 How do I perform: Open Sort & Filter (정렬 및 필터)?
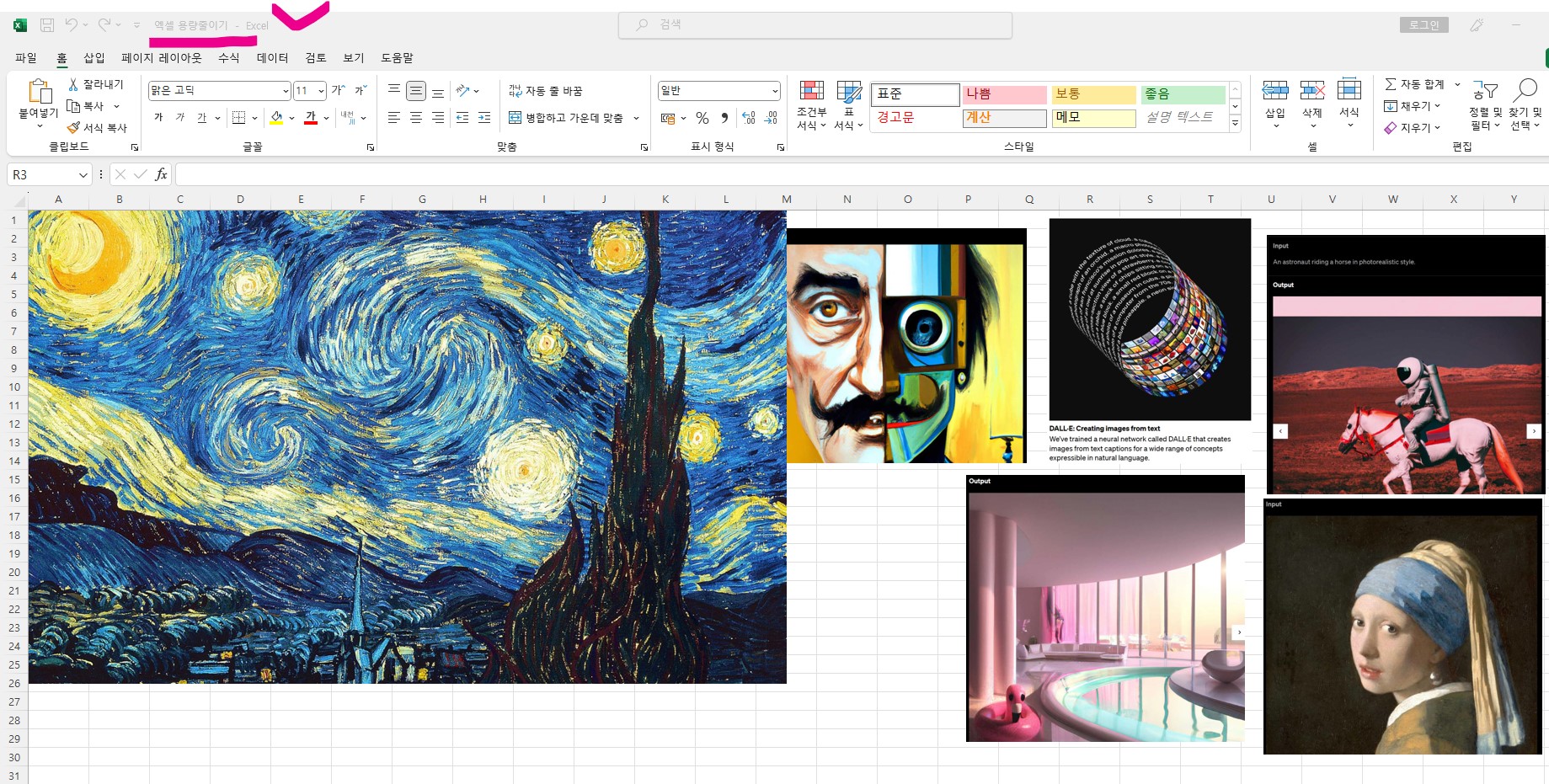[1485, 106]
